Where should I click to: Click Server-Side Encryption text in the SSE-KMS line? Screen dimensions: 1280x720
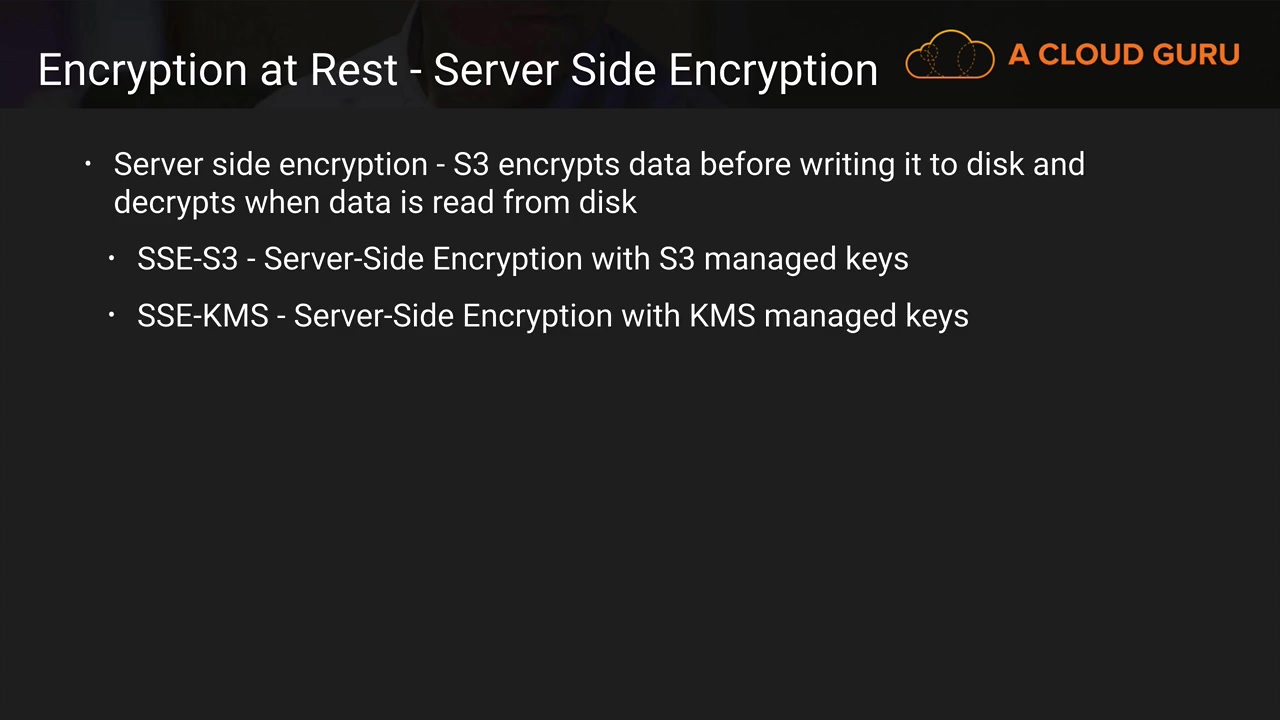coord(453,316)
